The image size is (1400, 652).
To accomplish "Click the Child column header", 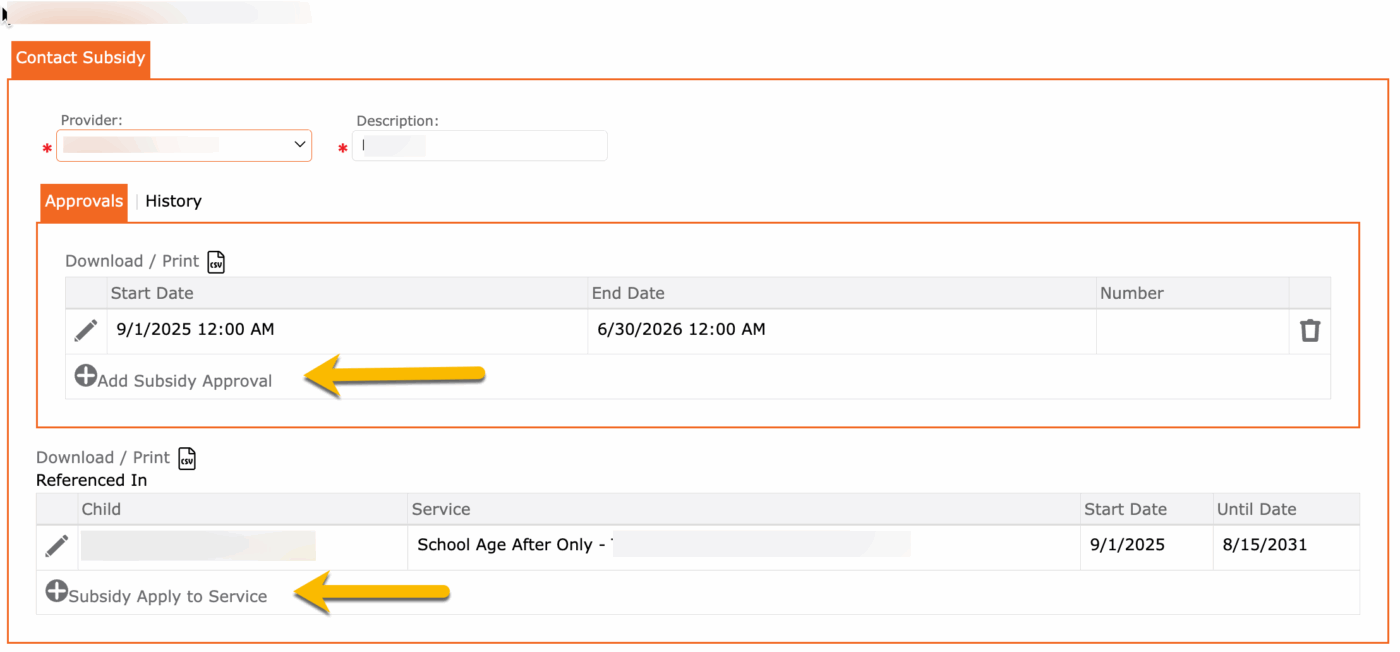I will click(101, 509).
